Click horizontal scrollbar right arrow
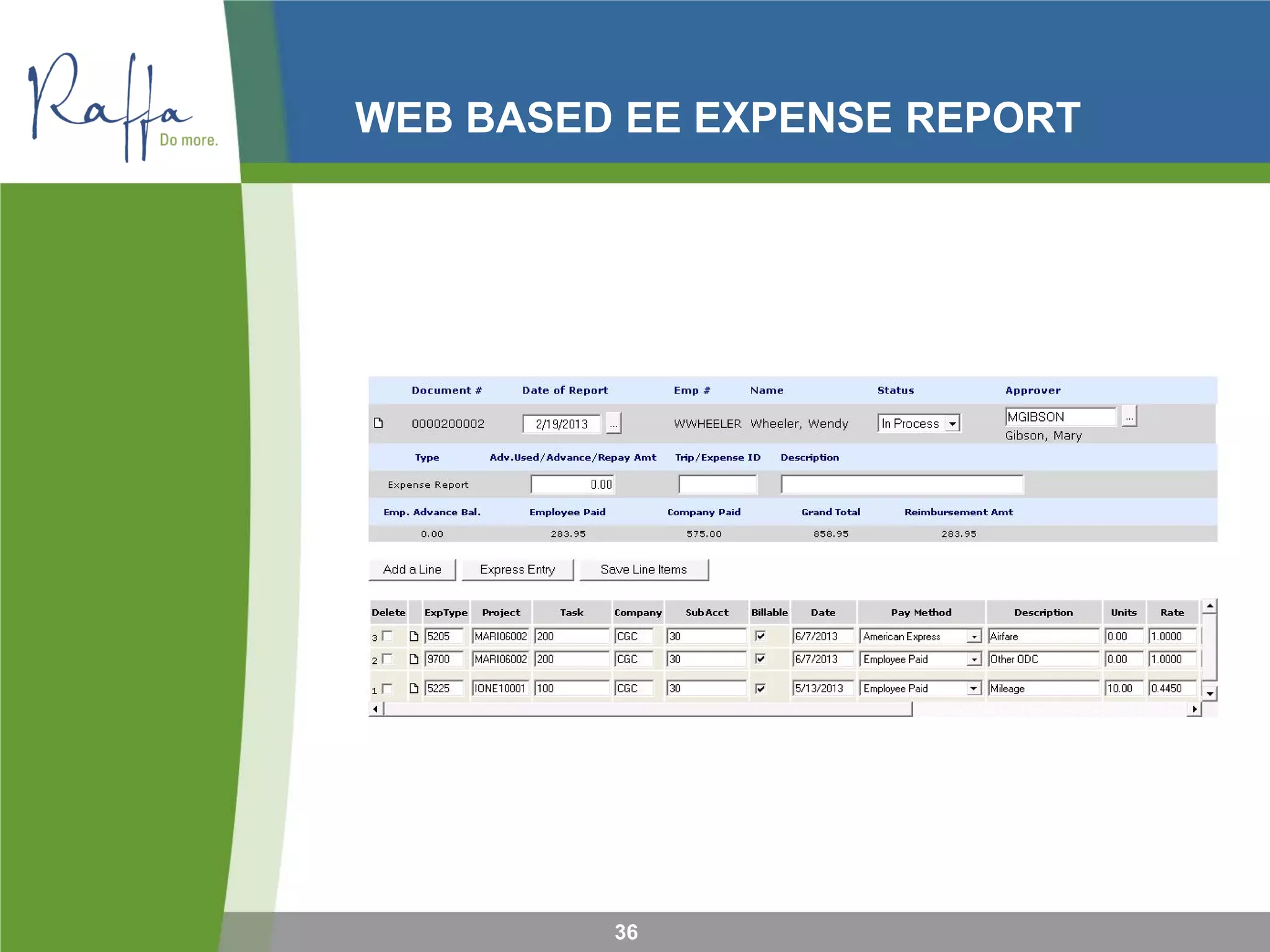This screenshot has width=1270, height=952. coord(1194,709)
